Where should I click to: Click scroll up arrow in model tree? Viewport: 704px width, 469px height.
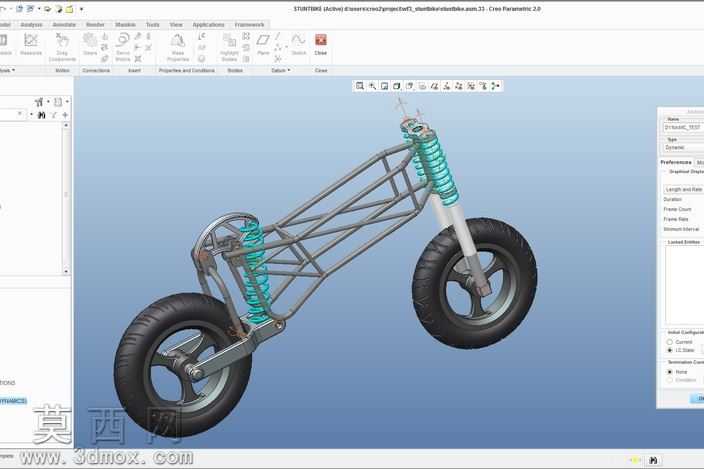tap(66, 125)
